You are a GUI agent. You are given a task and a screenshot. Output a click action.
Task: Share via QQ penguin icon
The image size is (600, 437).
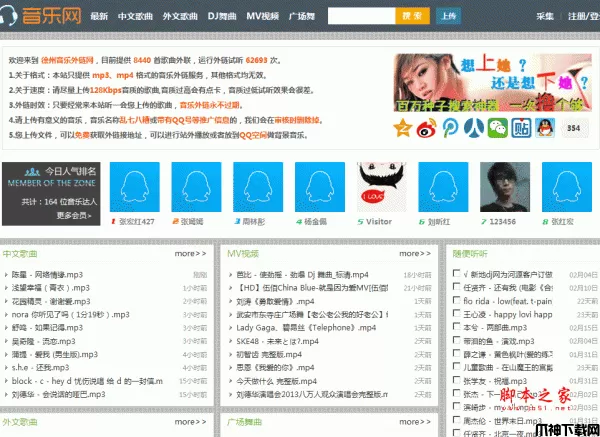click(544, 128)
